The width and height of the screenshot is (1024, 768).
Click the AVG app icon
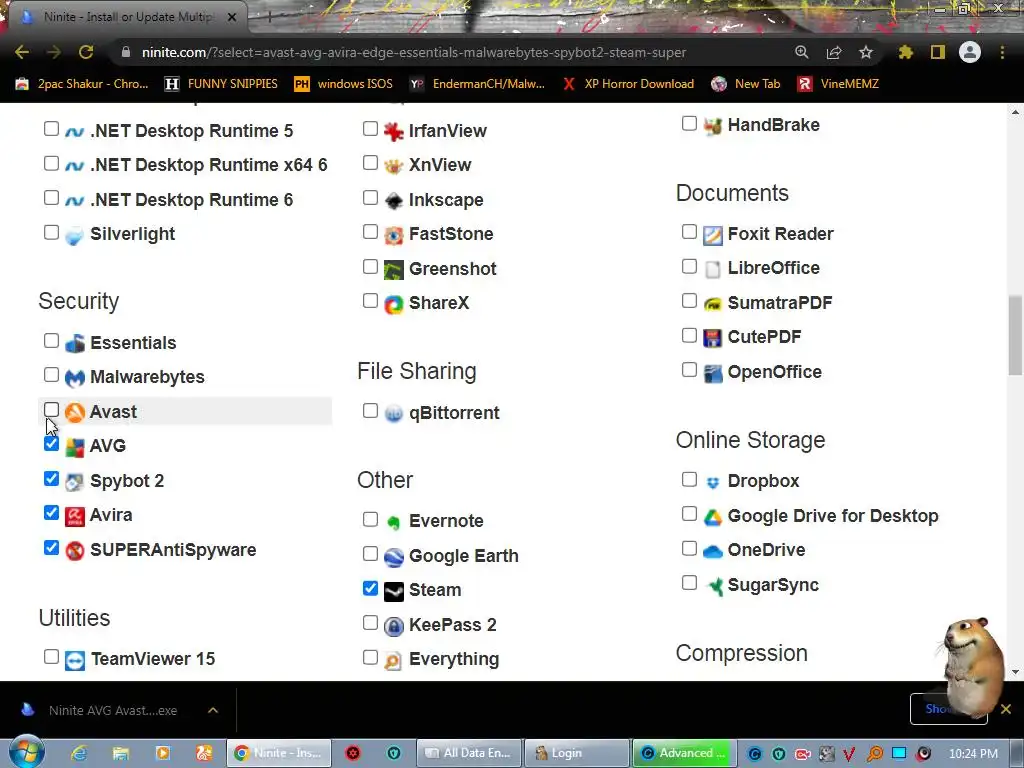(x=74, y=447)
